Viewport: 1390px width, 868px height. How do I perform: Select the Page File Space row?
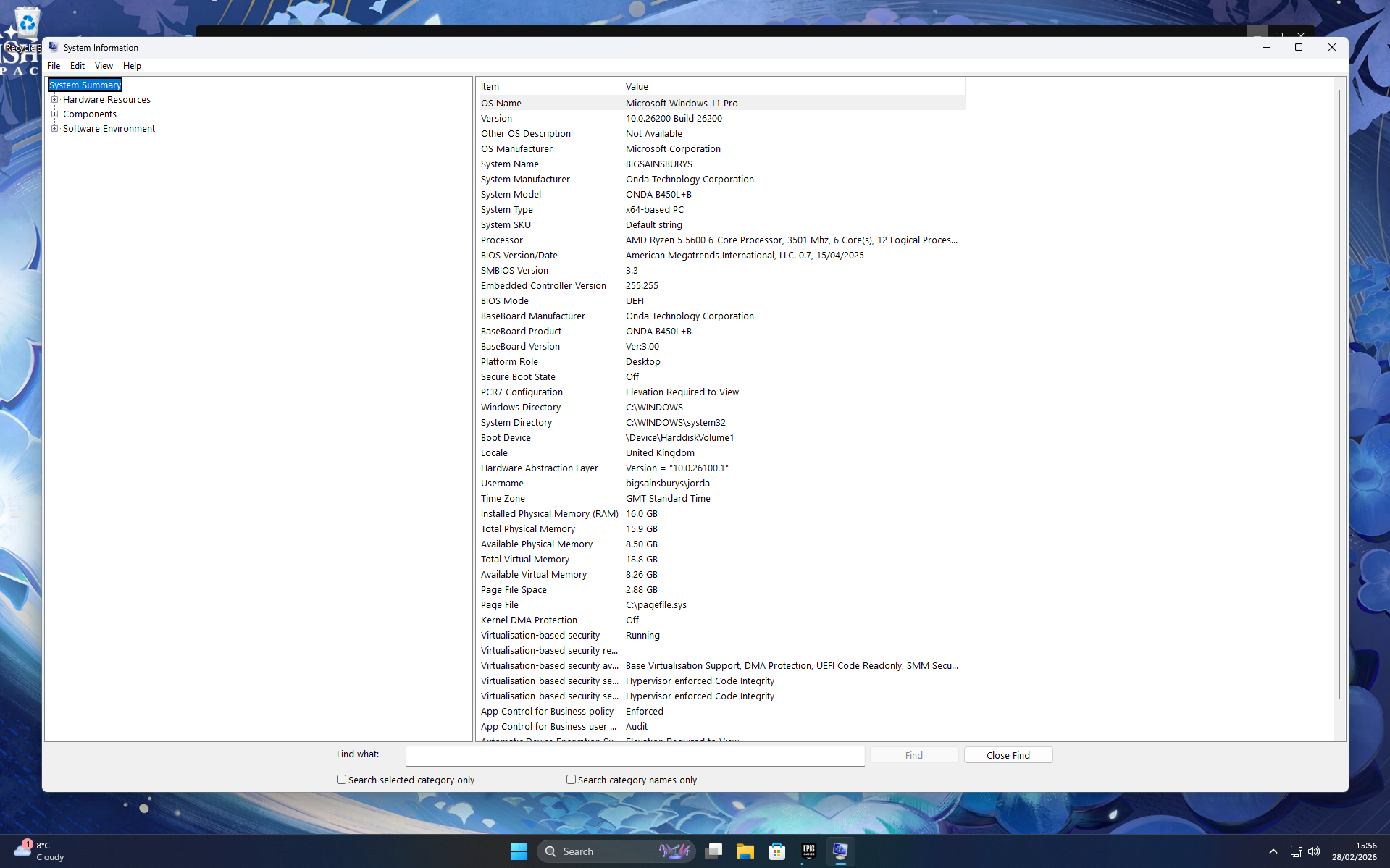(x=721, y=590)
